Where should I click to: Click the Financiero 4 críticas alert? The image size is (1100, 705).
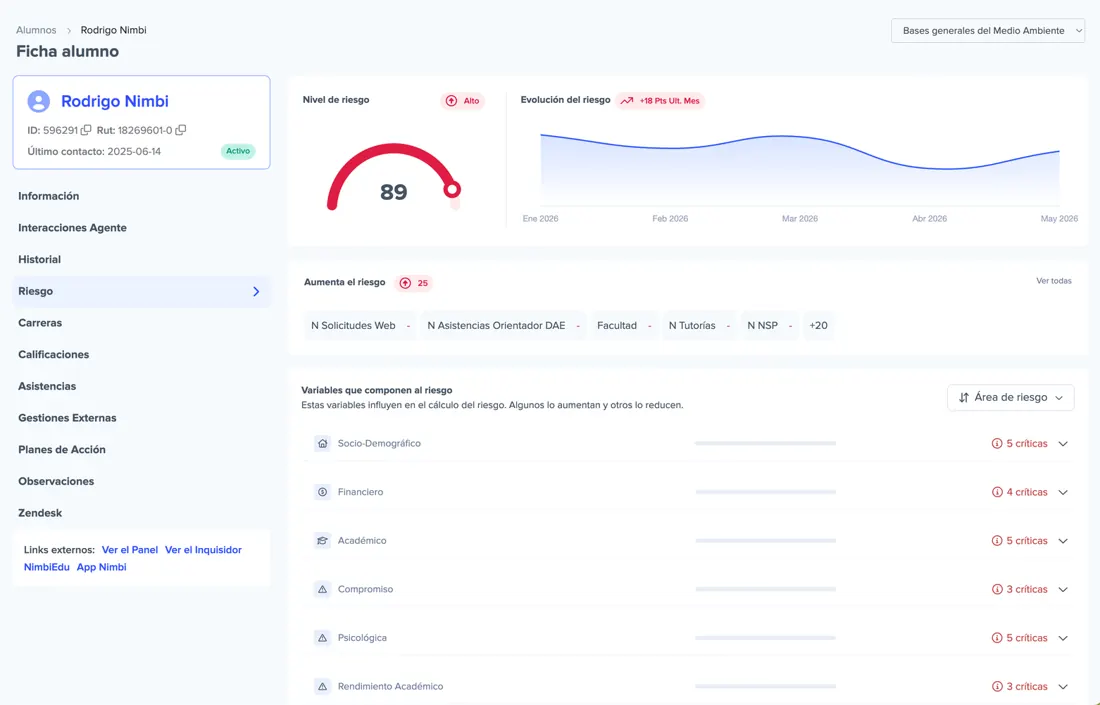click(x=1019, y=492)
